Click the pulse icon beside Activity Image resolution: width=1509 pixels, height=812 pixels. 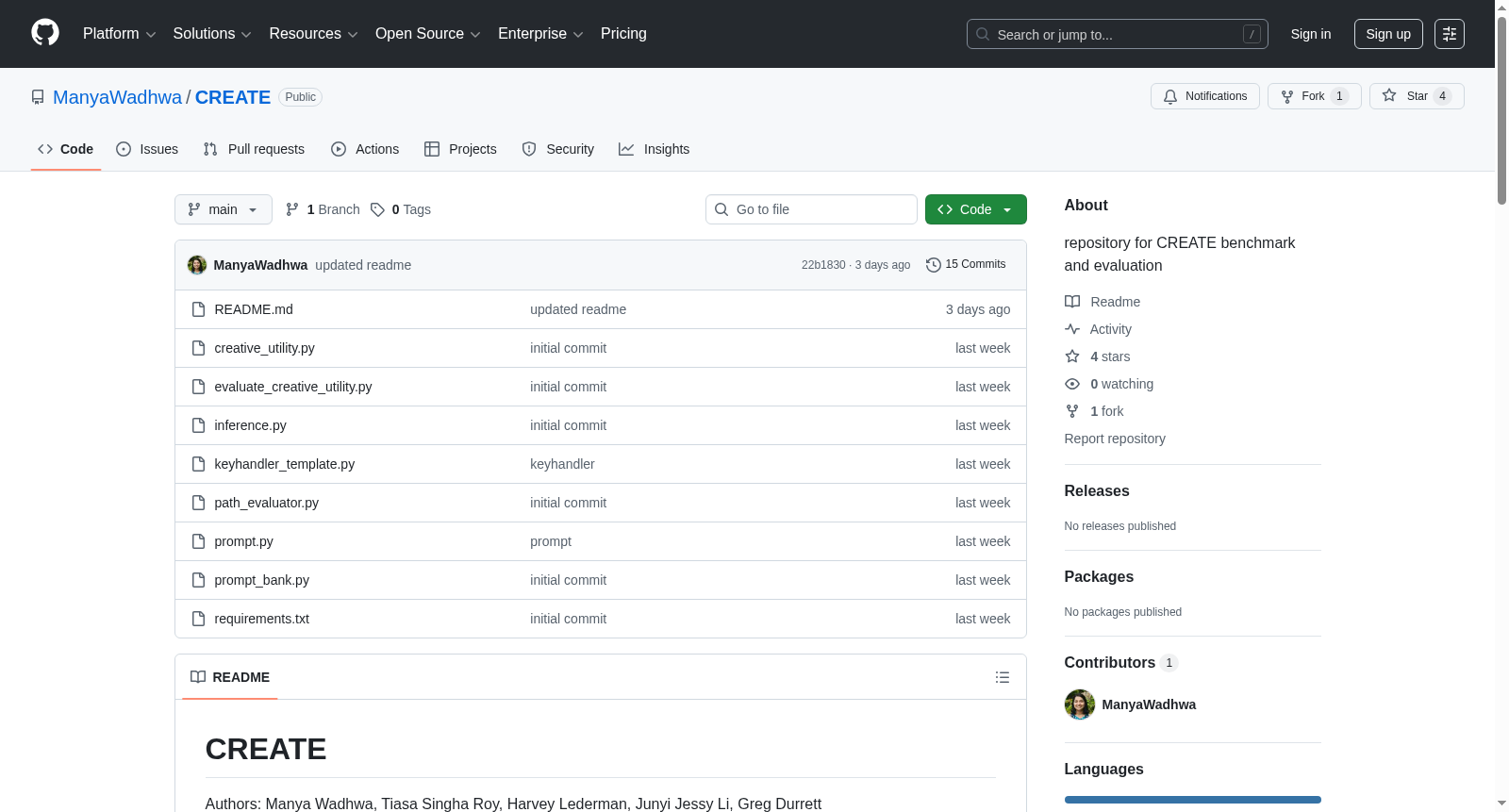pyautogui.click(x=1072, y=329)
